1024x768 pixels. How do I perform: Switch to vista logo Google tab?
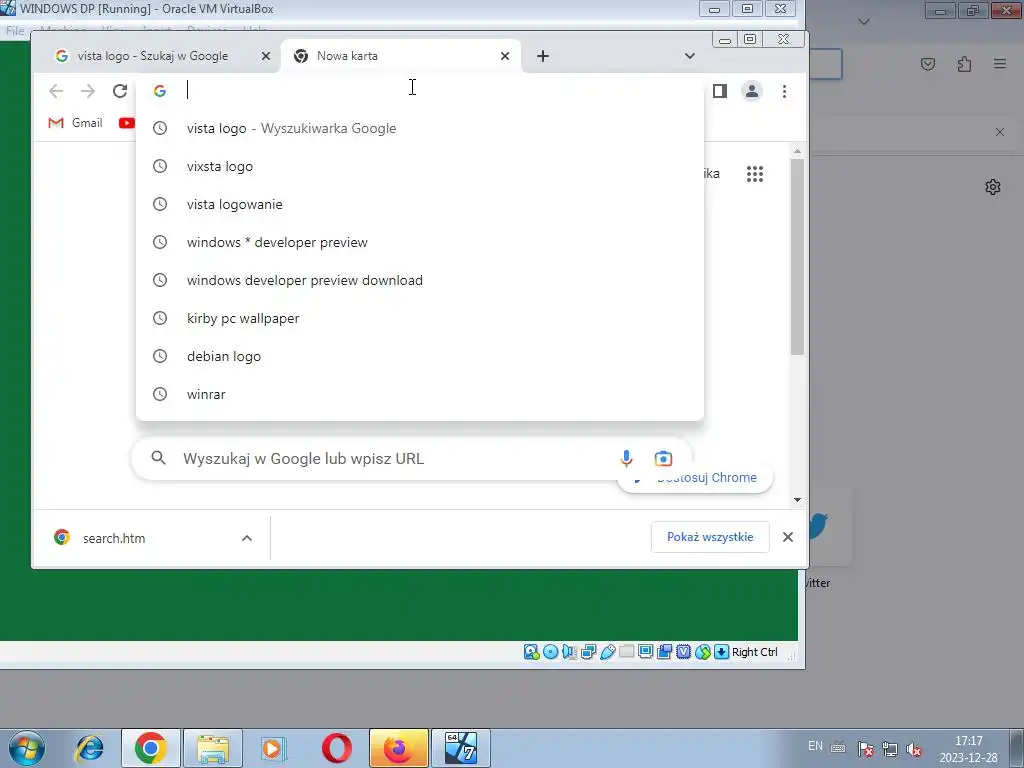point(152,56)
